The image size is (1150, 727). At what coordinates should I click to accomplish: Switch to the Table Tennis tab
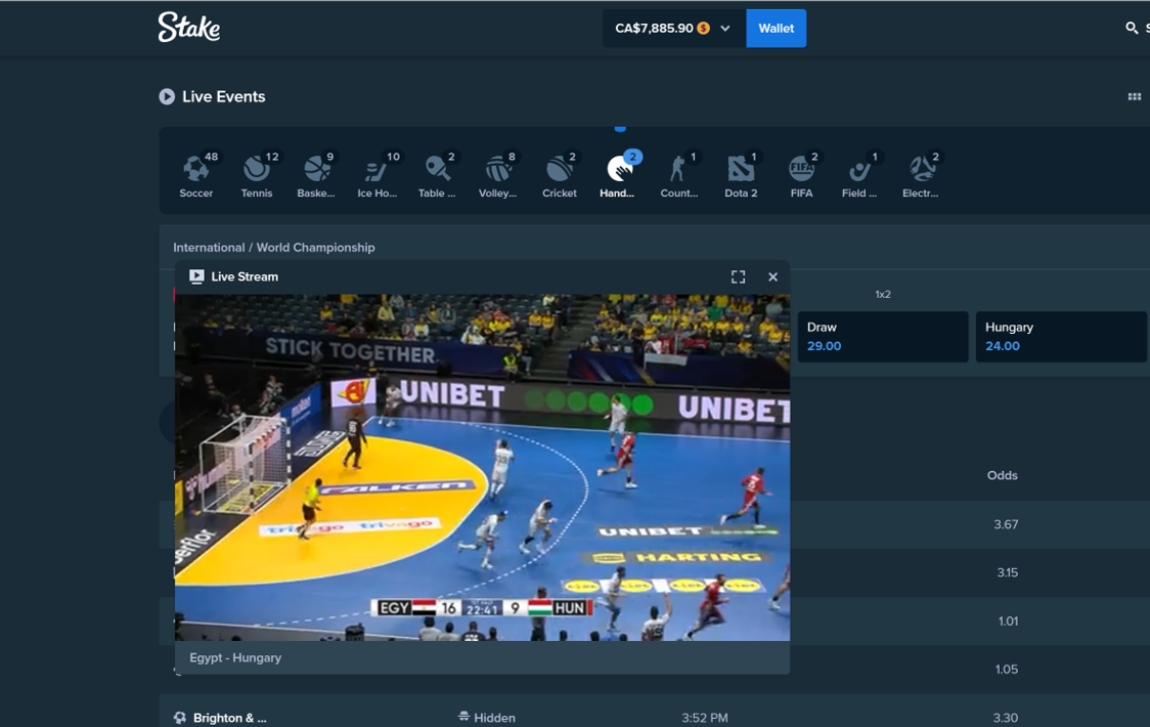point(438,170)
